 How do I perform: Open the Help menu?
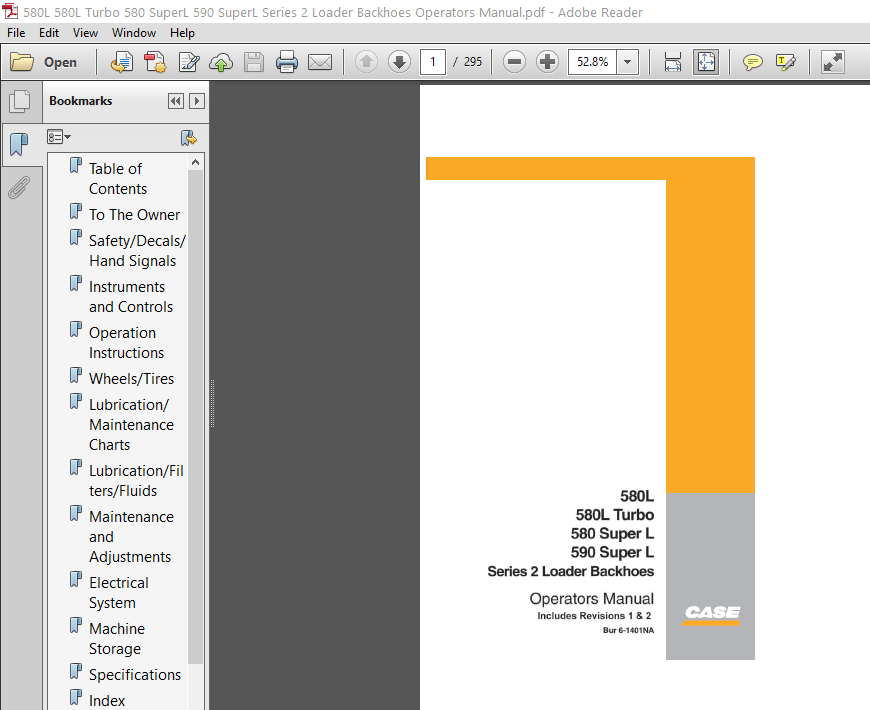[x=182, y=33]
